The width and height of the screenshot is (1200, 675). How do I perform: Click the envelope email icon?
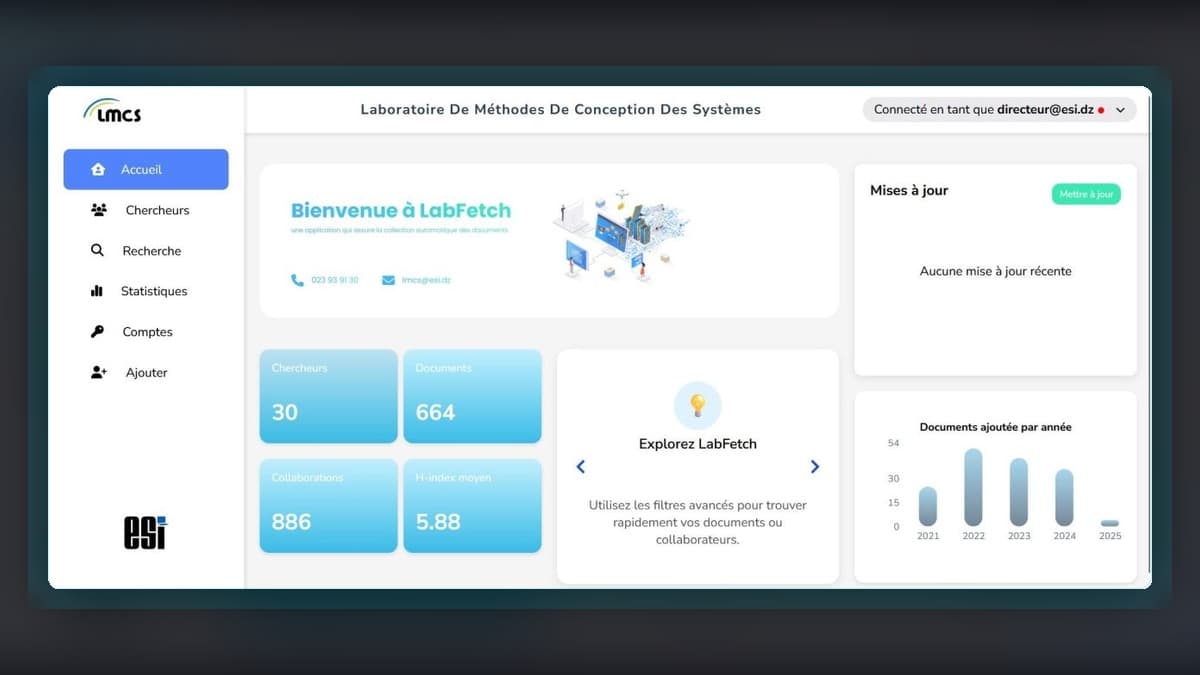(x=388, y=280)
